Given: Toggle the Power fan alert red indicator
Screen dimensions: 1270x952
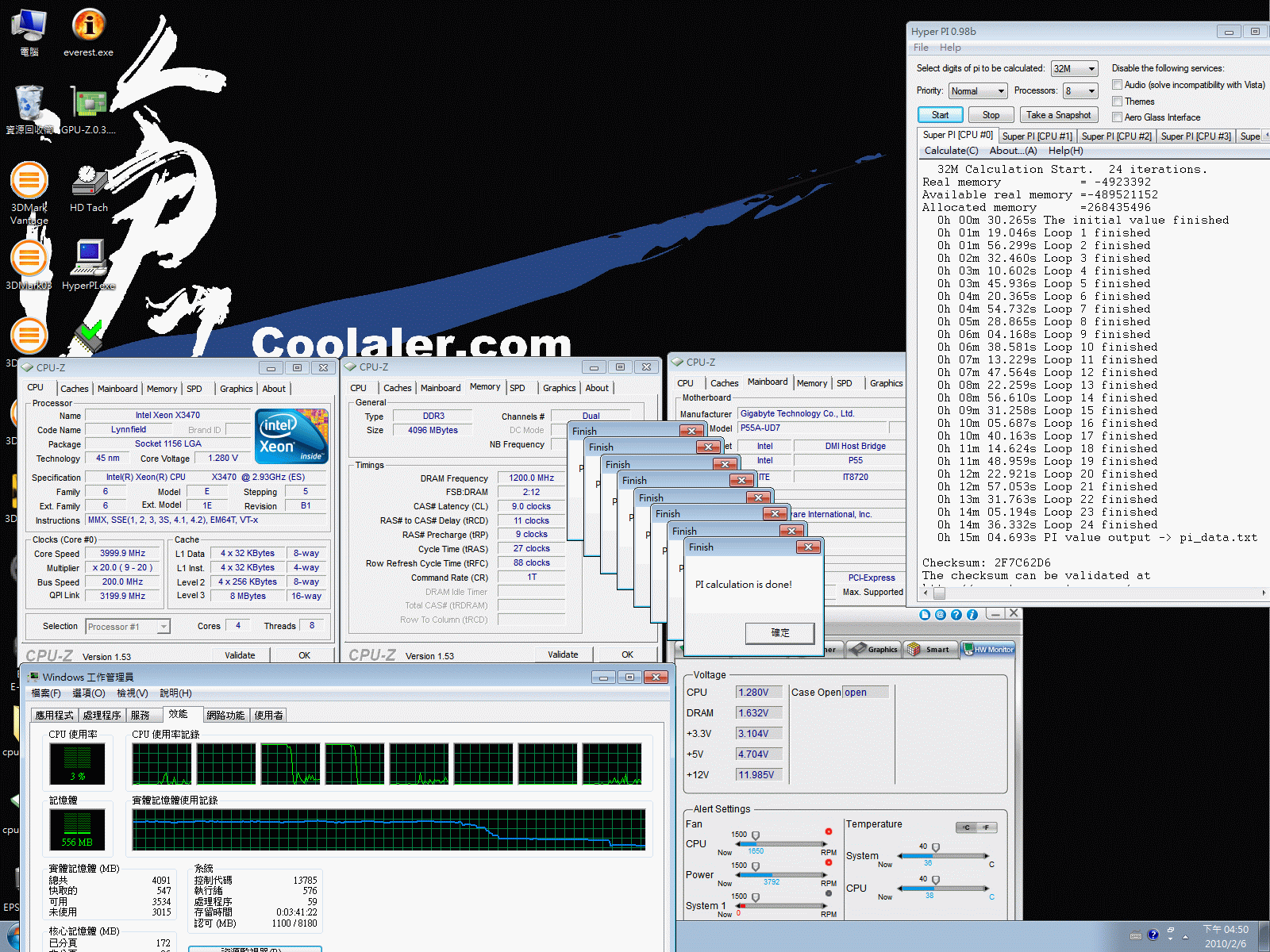Looking at the screenshot, I should point(829,862).
